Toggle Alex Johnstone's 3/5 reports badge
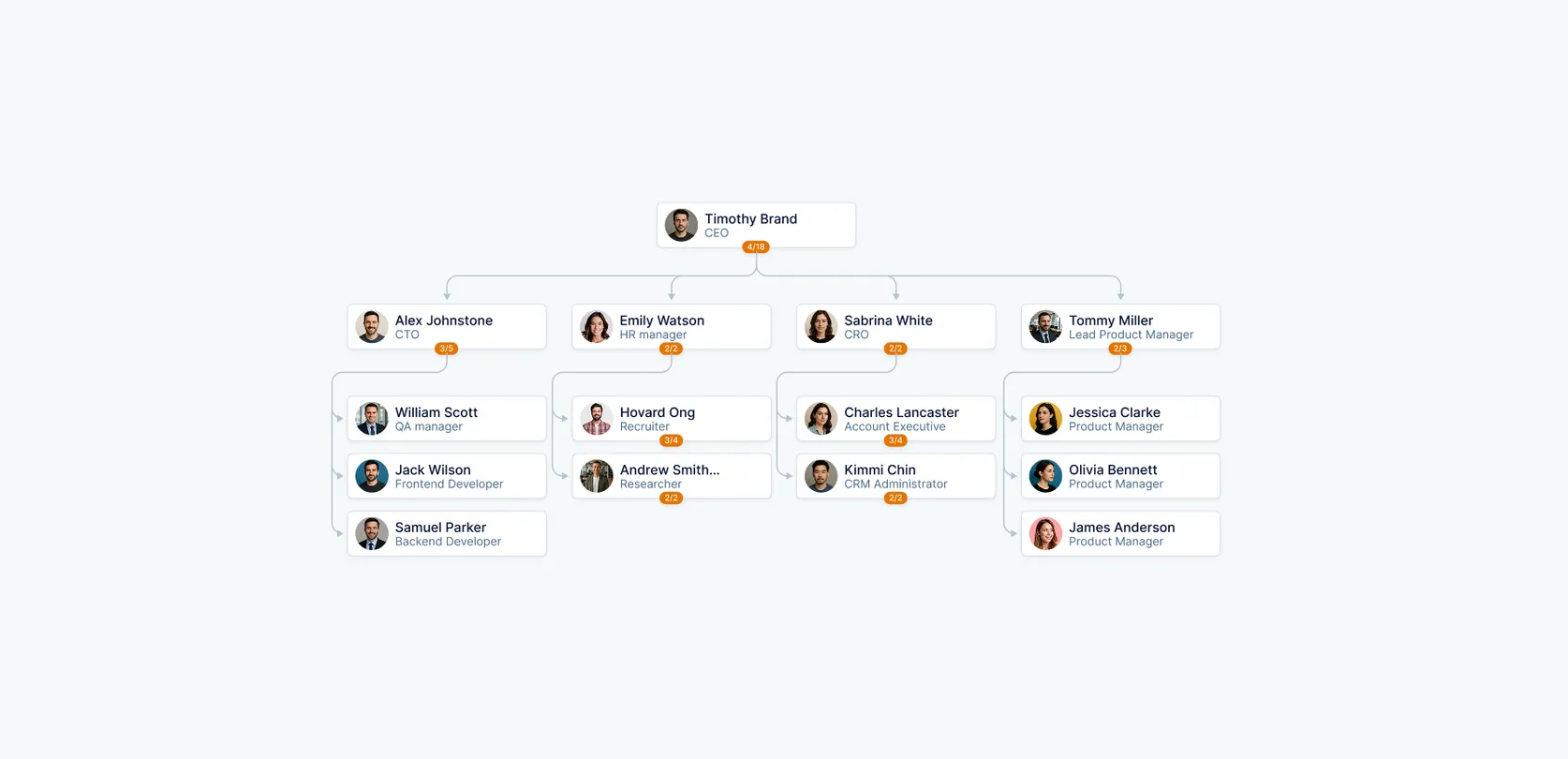The height and width of the screenshot is (759, 1568). [x=447, y=349]
